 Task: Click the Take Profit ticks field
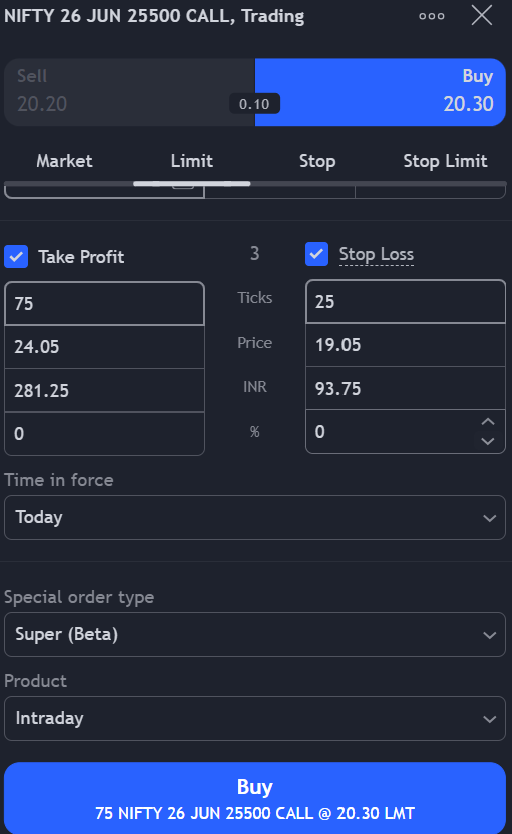coord(104,304)
